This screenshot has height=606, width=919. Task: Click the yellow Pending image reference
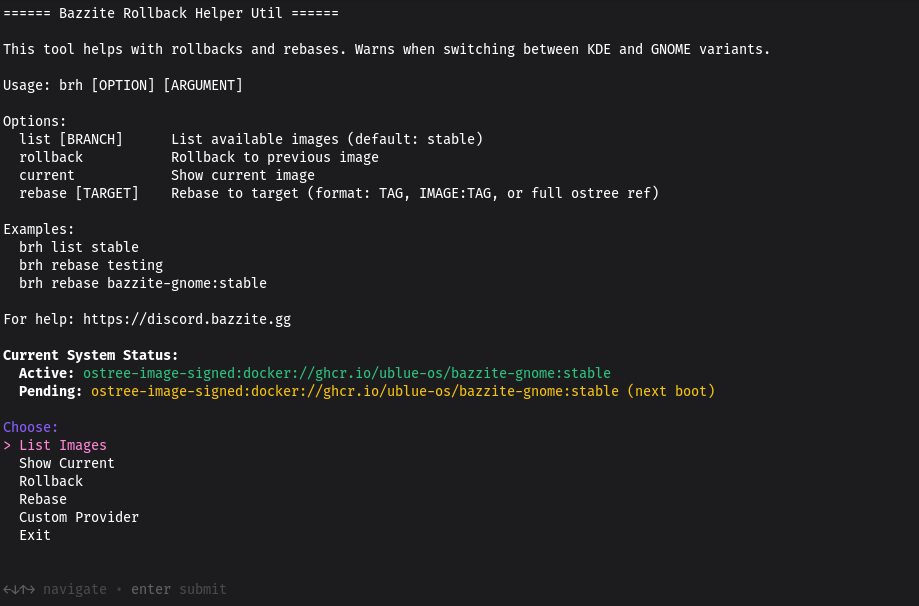[x=354, y=391]
